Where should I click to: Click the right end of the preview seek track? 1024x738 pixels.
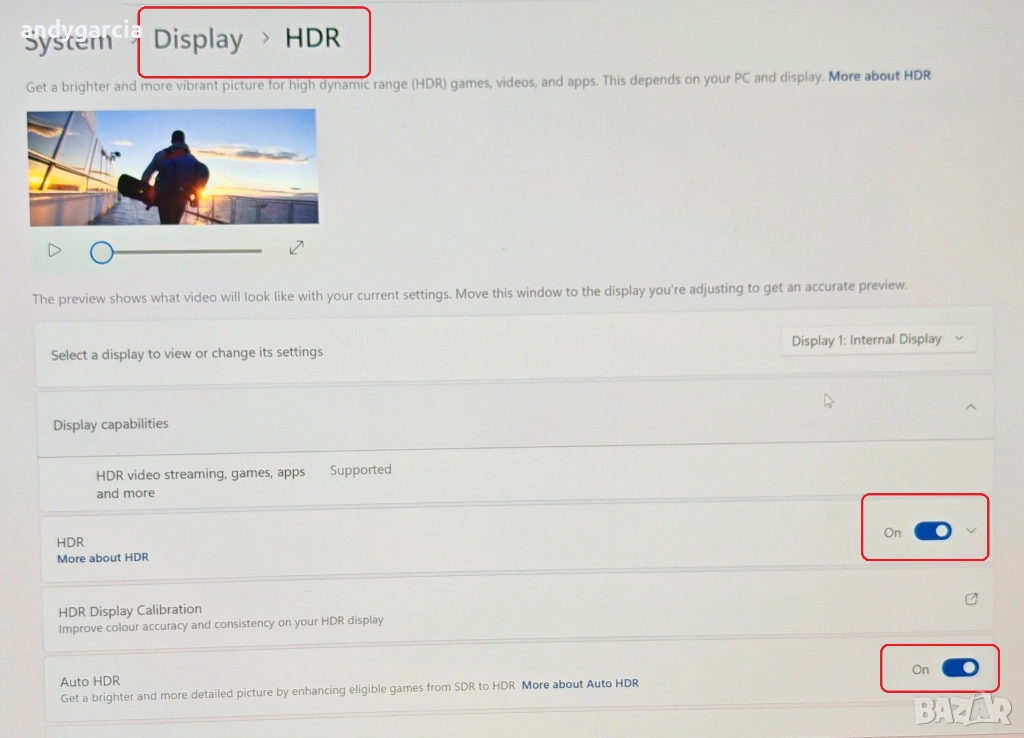tap(259, 251)
